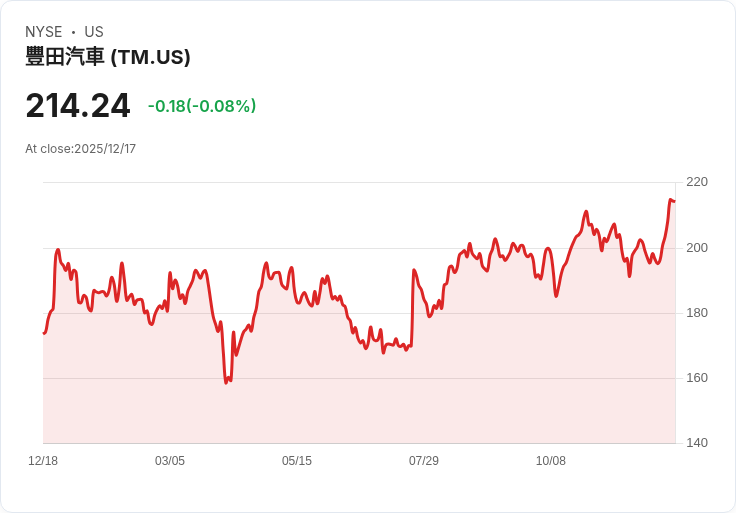The height and width of the screenshot is (513, 736).
Task: Click the 07/29 date axis label
Action: (x=424, y=461)
